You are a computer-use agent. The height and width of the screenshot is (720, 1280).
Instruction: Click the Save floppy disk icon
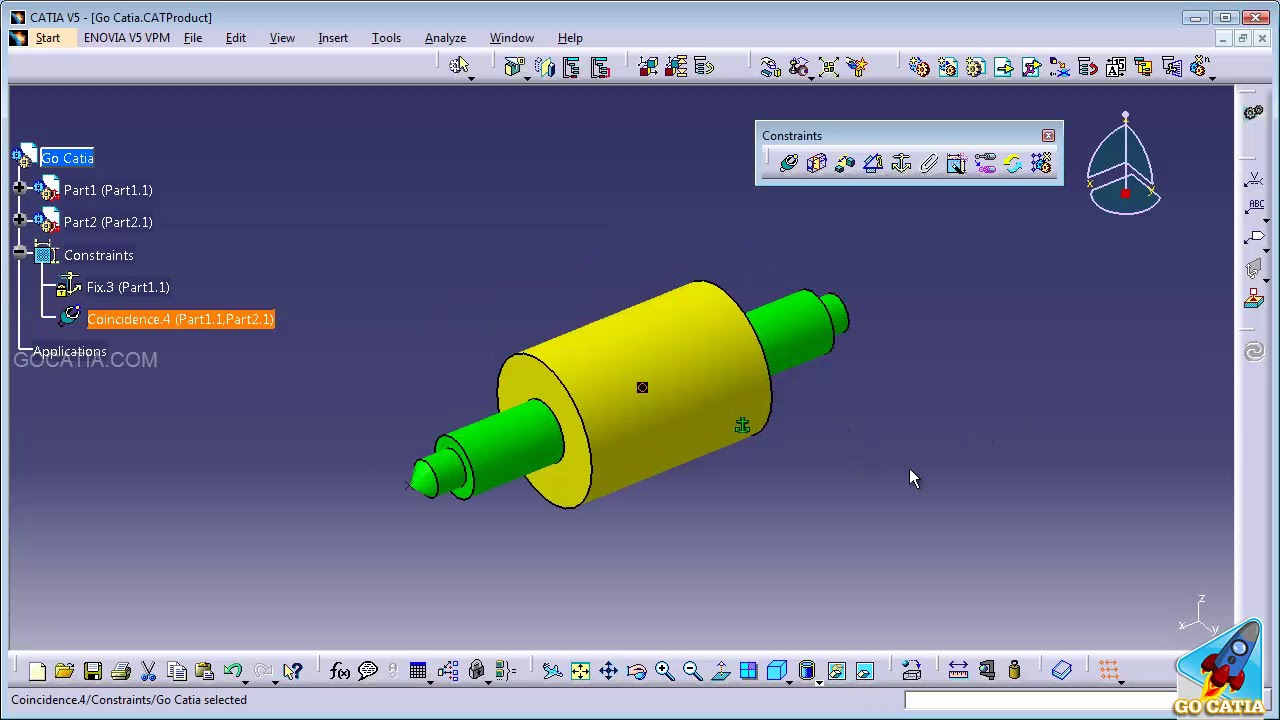[93, 671]
